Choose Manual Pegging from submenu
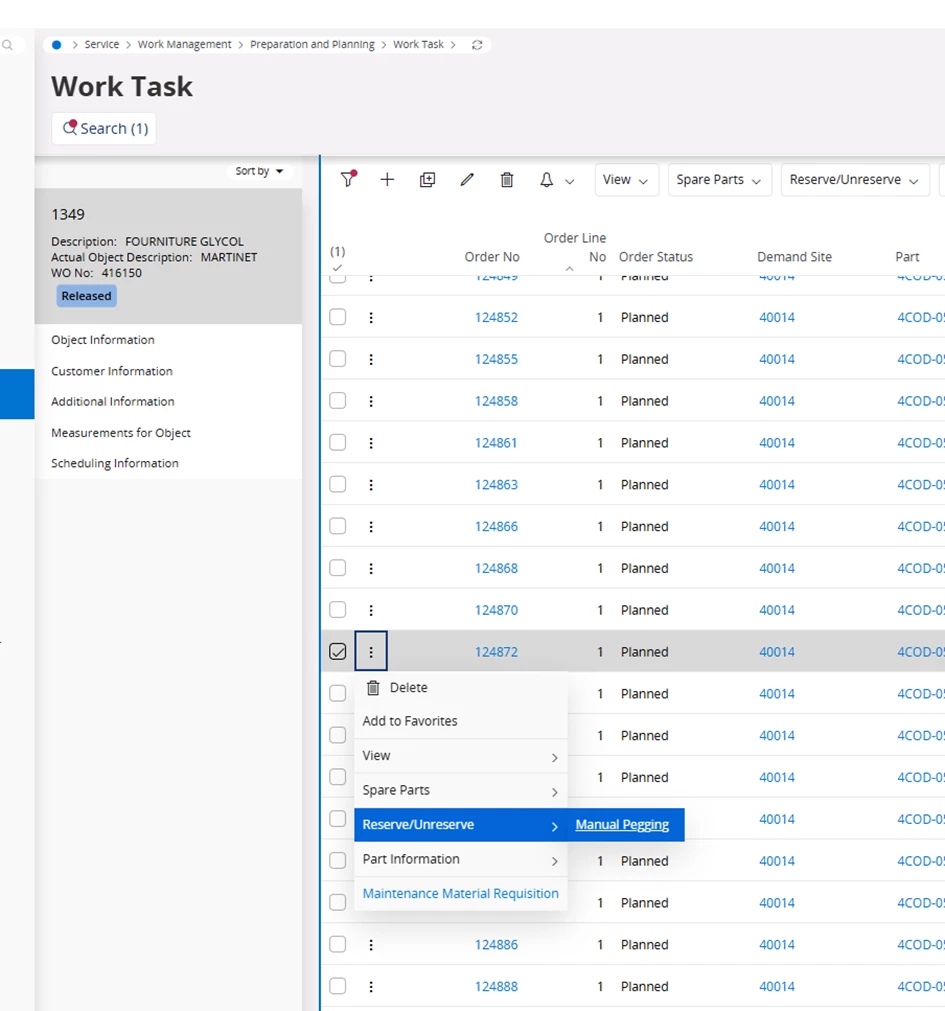Image resolution: width=945 pixels, height=1011 pixels. click(x=622, y=825)
